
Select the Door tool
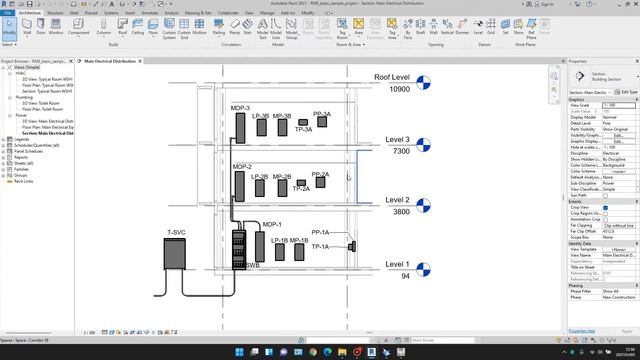tap(41, 27)
